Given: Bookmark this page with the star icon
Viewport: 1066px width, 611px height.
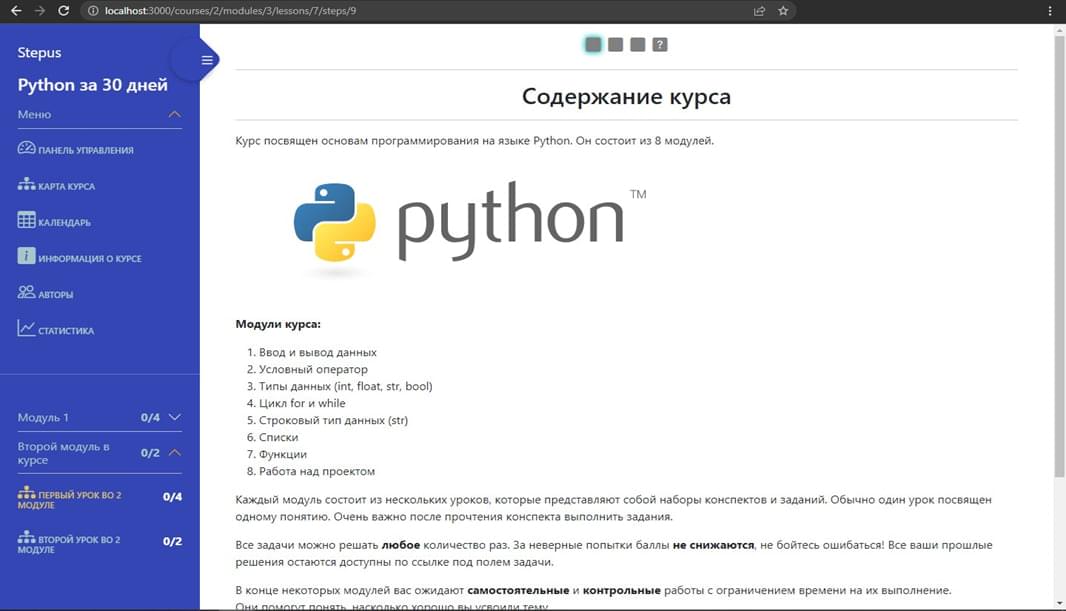Looking at the screenshot, I should (x=783, y=11).
